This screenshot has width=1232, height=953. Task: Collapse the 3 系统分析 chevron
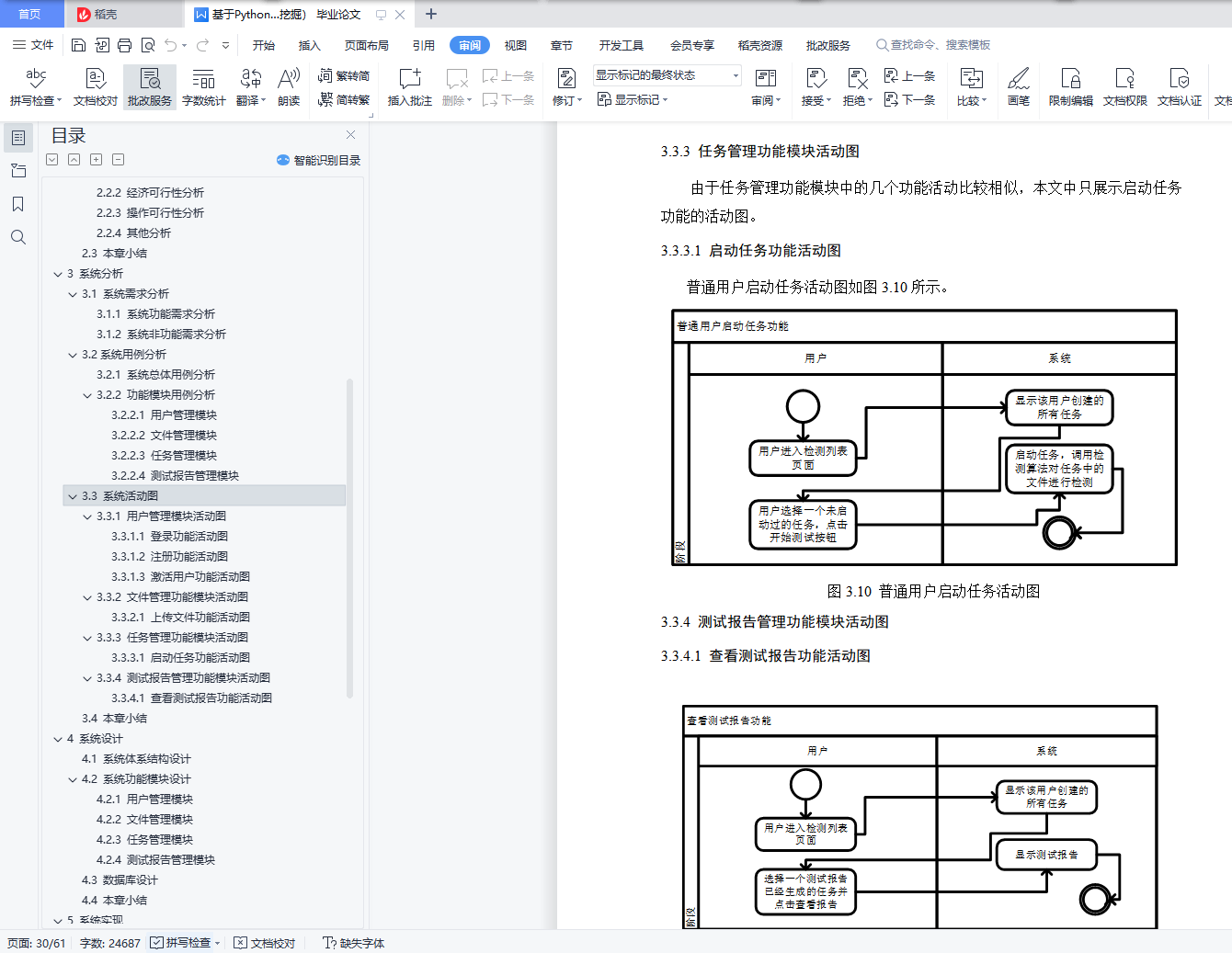(x=58, y=274)
